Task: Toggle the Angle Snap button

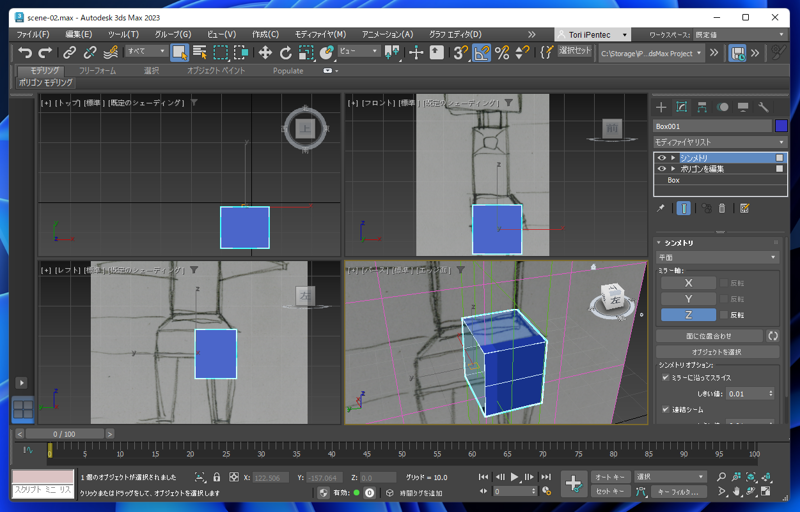Action: (481, 52)
